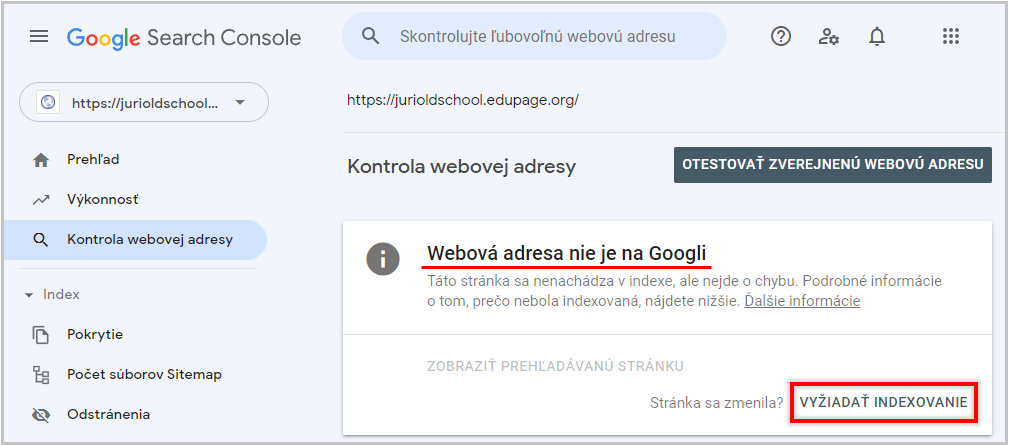Open the Google apps grid
Screen dimensions: 1009x446
[x=950, y=37]
